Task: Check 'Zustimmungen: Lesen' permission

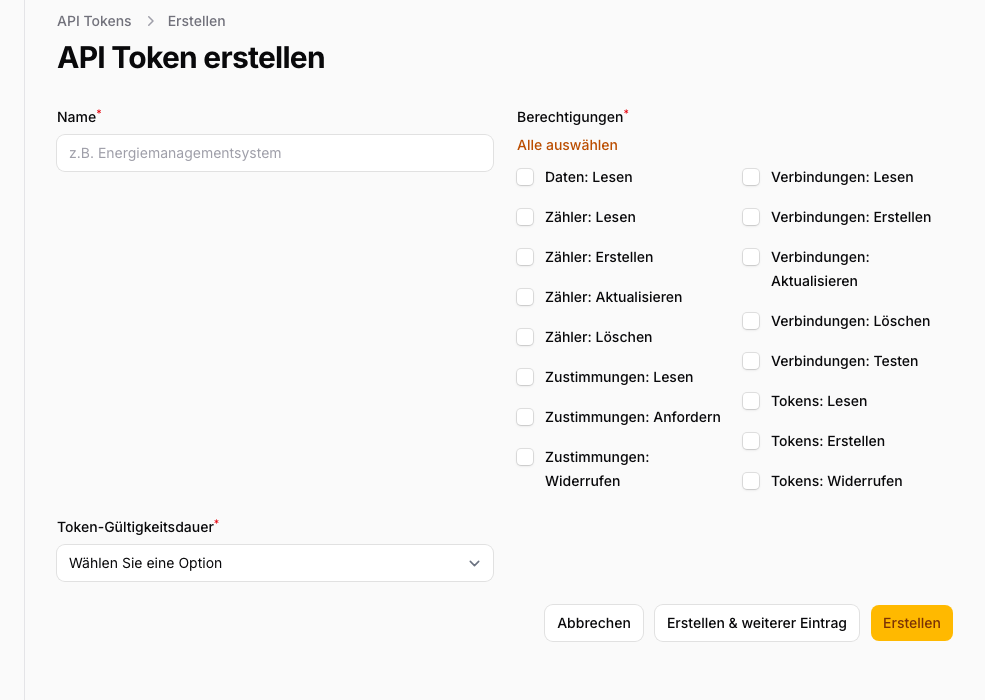Action: click(x=525, y=377)
